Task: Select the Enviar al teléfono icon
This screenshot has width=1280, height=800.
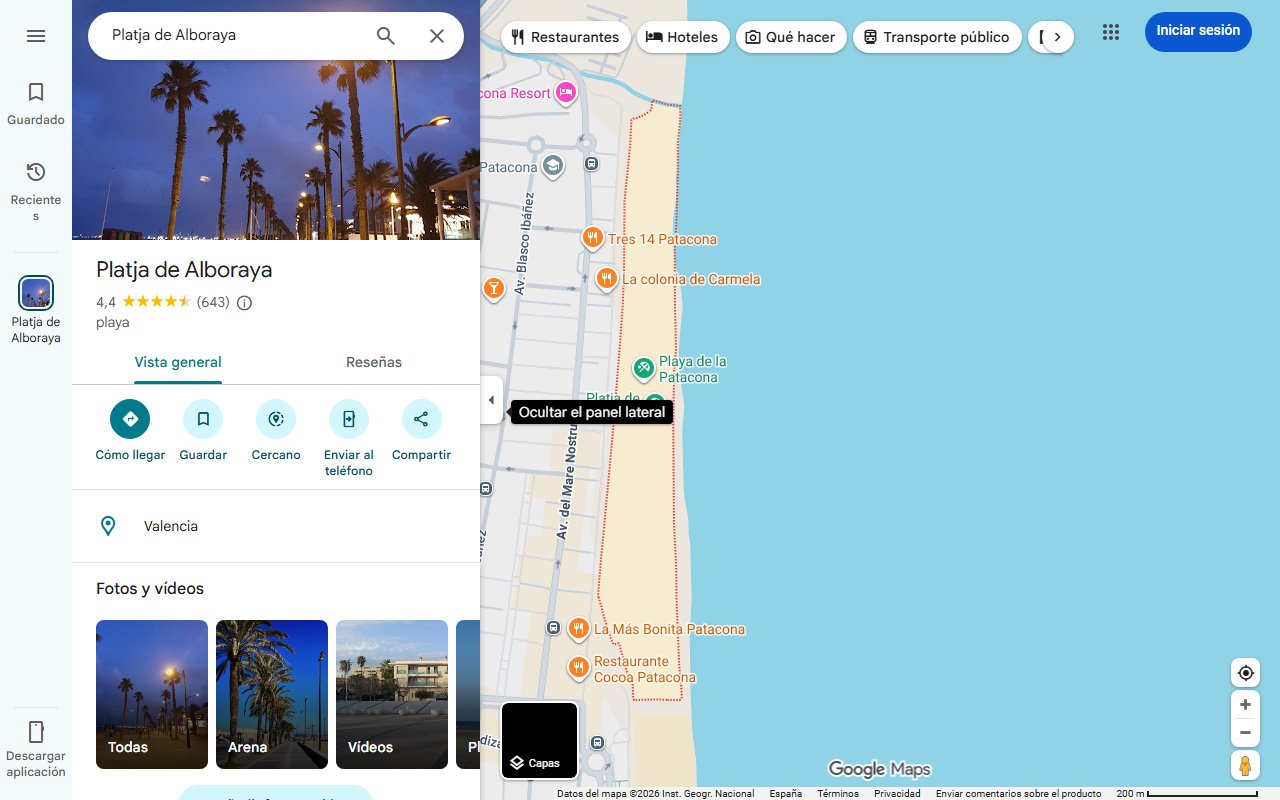Action: [348, 419]
